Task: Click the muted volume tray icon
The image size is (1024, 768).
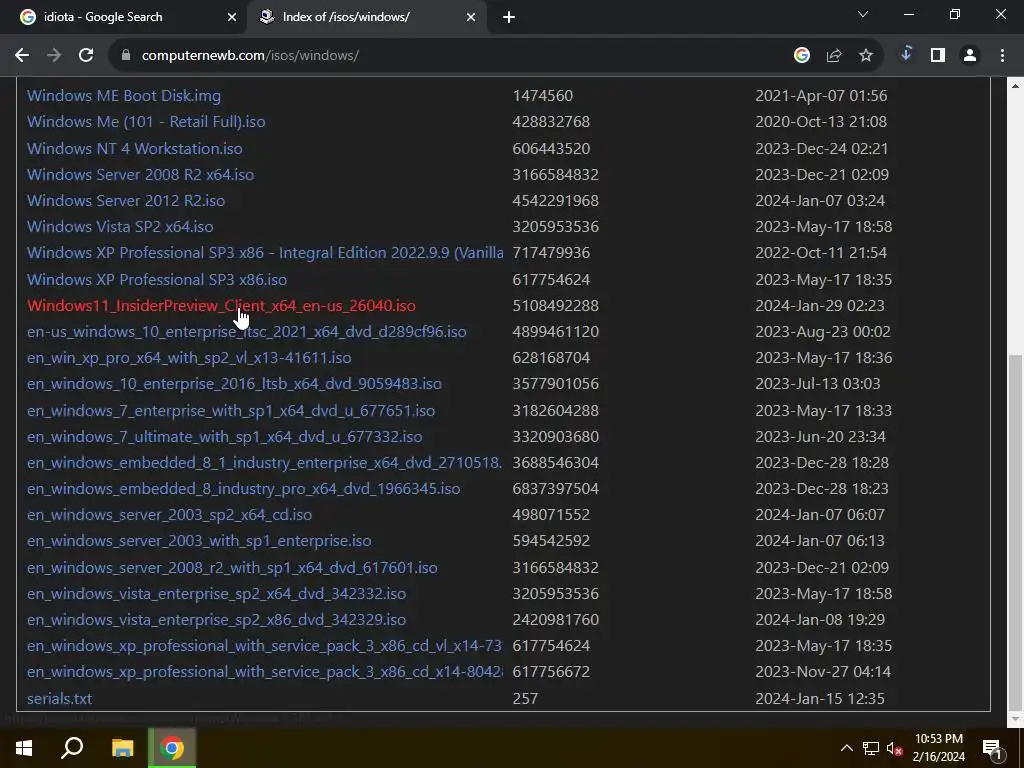Action: [x=895, y=748]
